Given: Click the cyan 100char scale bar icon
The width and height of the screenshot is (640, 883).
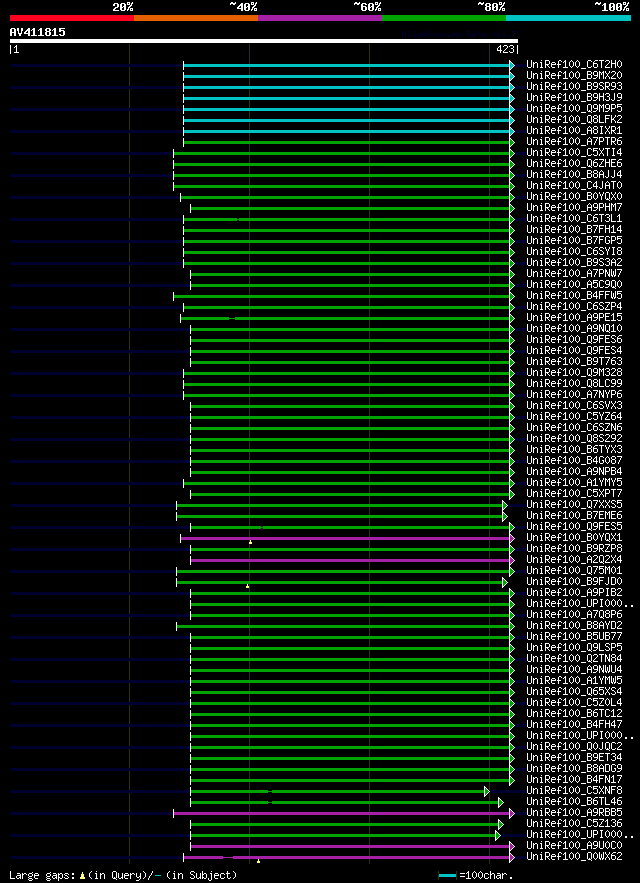Looking at the screenshot, I should point(447,876).
